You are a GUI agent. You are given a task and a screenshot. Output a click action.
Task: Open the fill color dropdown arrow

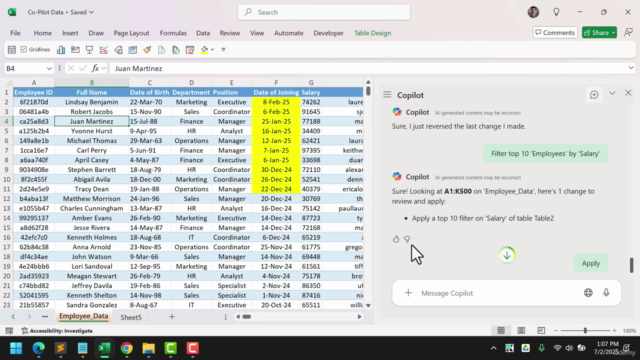[x=213, y=50]
